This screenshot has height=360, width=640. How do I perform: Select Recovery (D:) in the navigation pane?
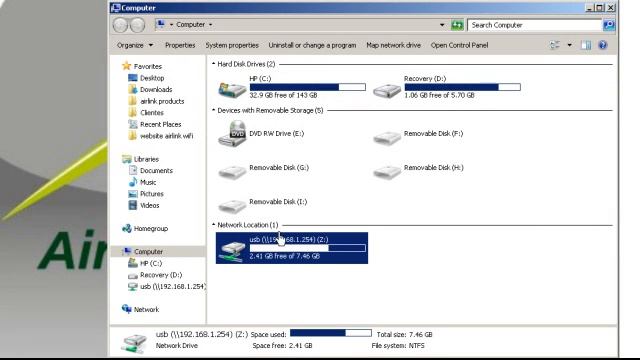(x=161, y=275)
